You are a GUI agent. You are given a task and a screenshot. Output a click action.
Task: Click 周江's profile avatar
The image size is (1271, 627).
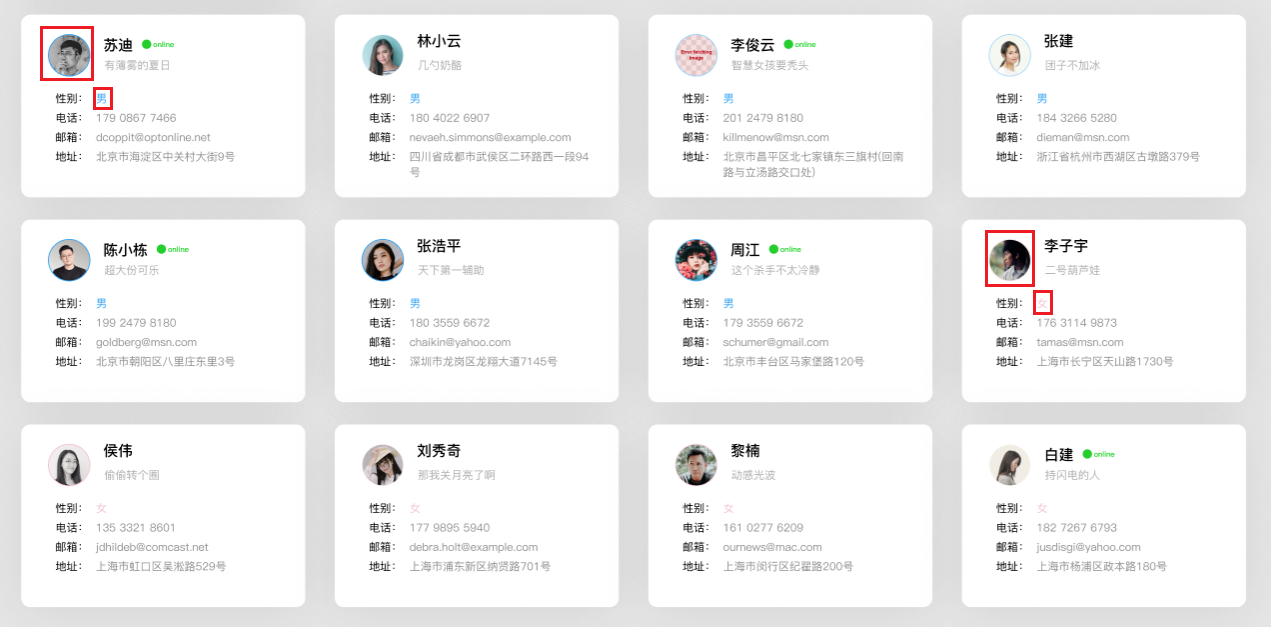[696, 260]
